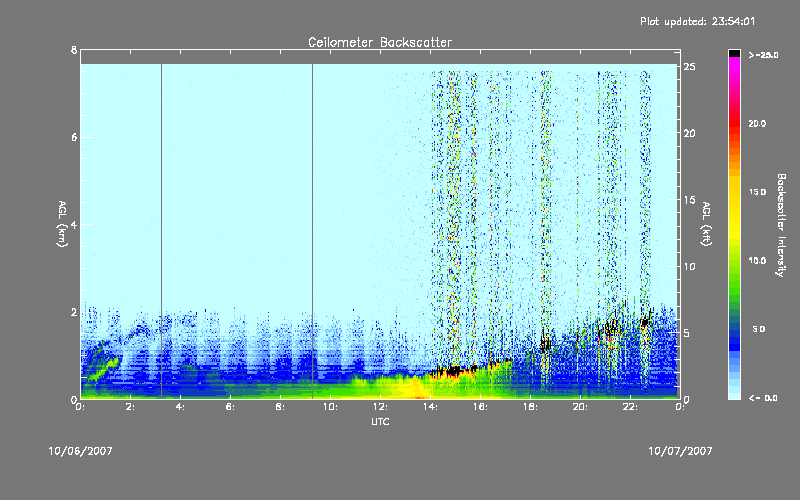Click the '18:' hour tick on UTC axis
This screenshot has height=500, width=800.
[x=530, y=407]
